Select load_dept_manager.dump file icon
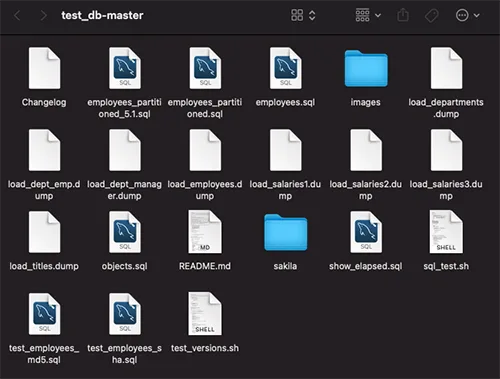The height and width of the screenshot is (379, 500). coord(125,150)
